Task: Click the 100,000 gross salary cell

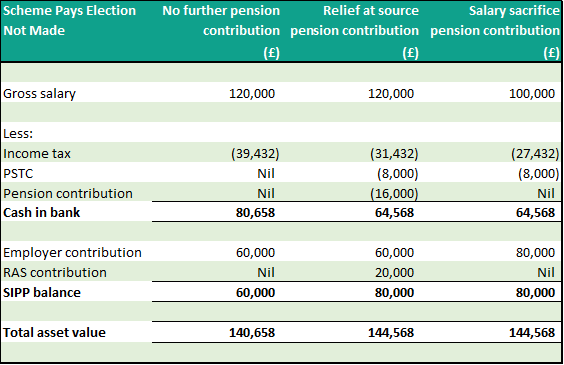Action: 532,93
